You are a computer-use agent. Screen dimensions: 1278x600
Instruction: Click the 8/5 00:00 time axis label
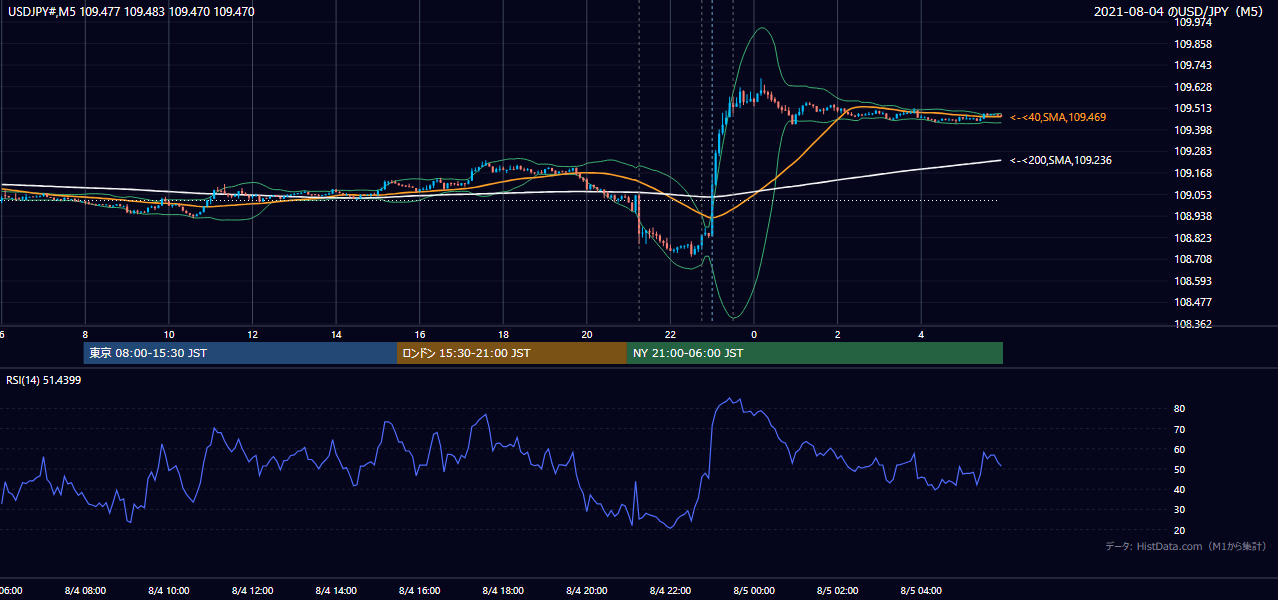coord(754,590)
